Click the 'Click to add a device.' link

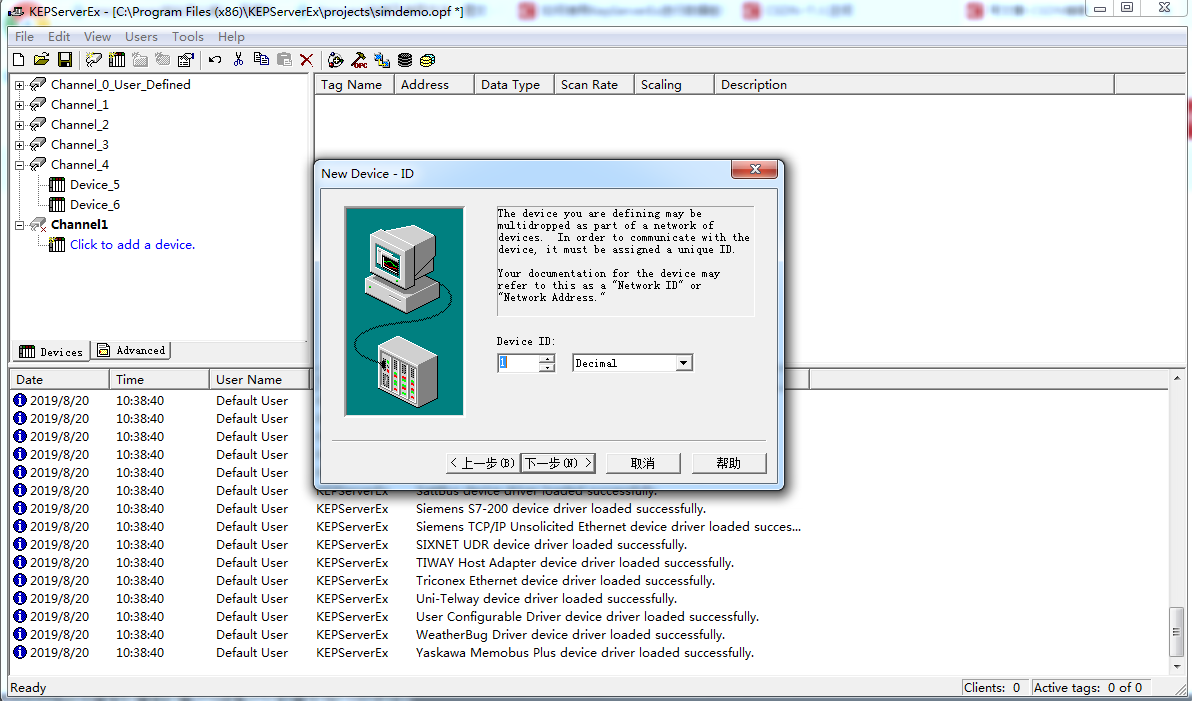(x=132, y=244)
